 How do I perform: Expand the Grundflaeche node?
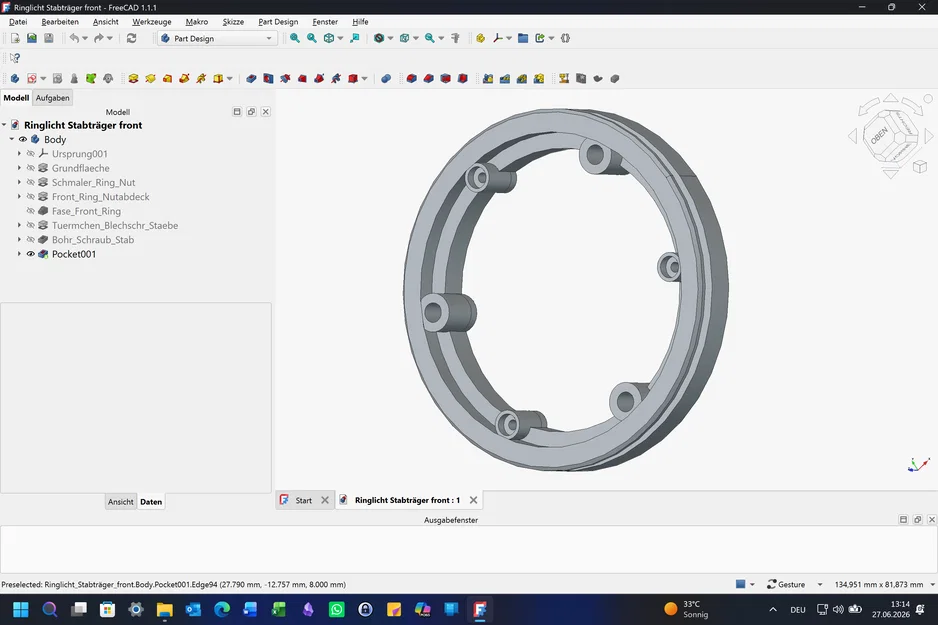[x=19, y=168]
